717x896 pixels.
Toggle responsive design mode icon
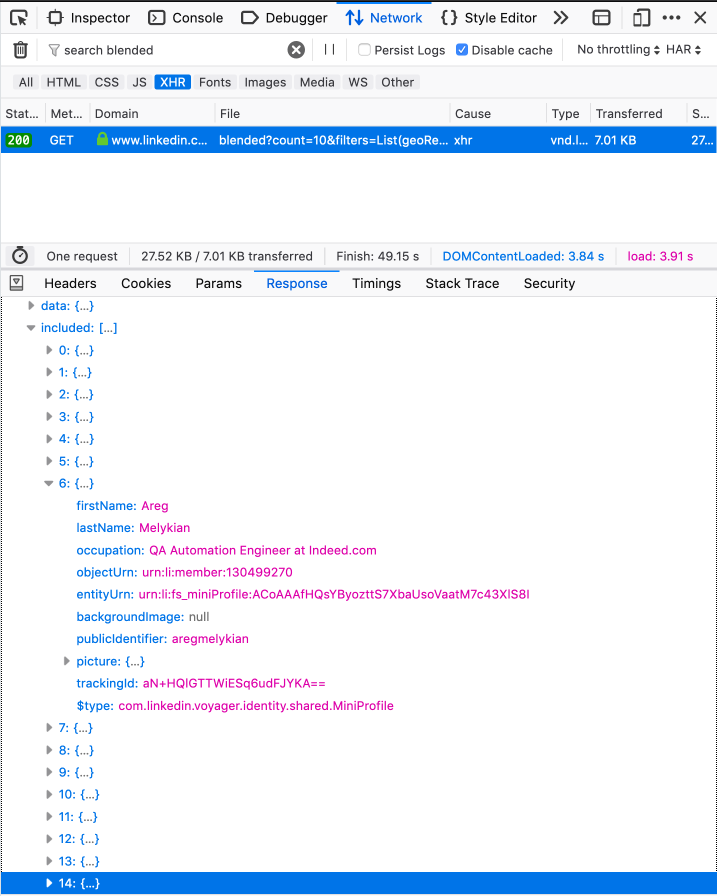click(641, 18)
